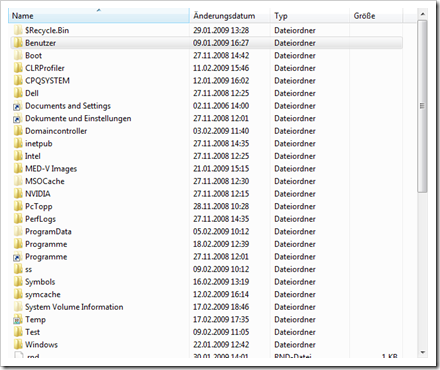Click the date 09.01.2009 16:27
440x370 pixels.
pyautogui.click(x=221, y=43)
